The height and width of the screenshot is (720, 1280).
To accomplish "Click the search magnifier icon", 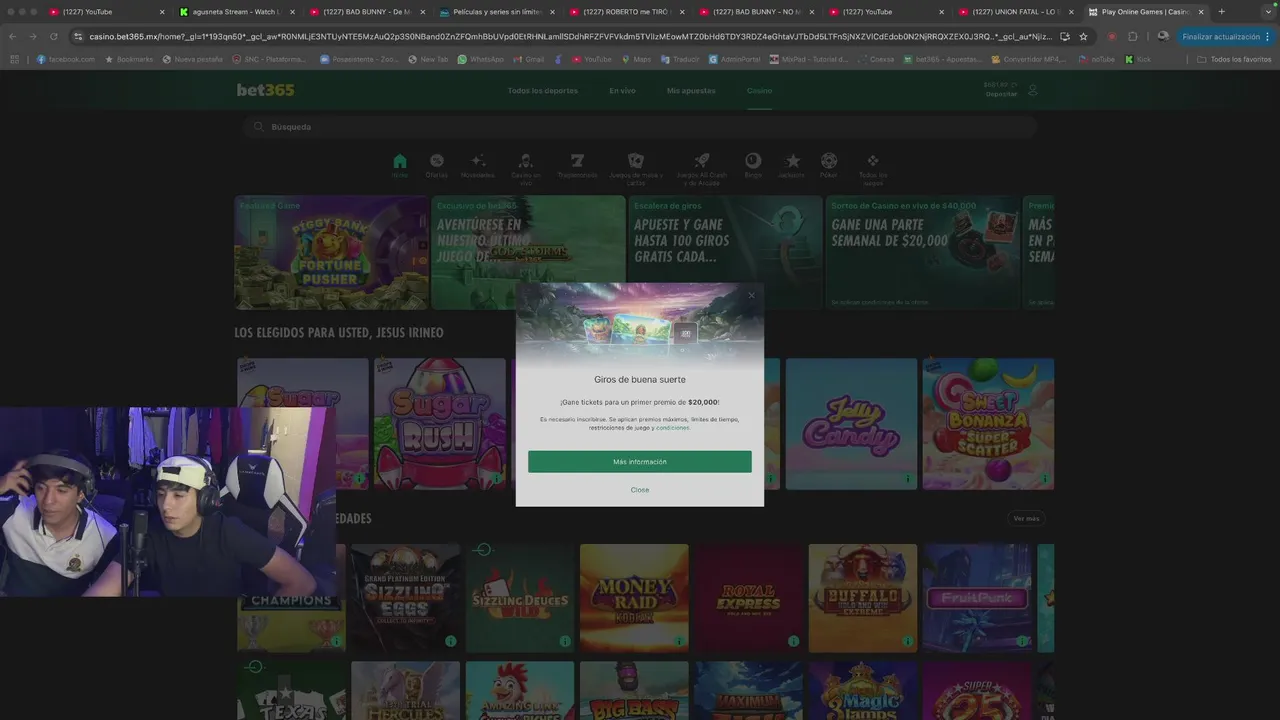I will coord(258,127).
